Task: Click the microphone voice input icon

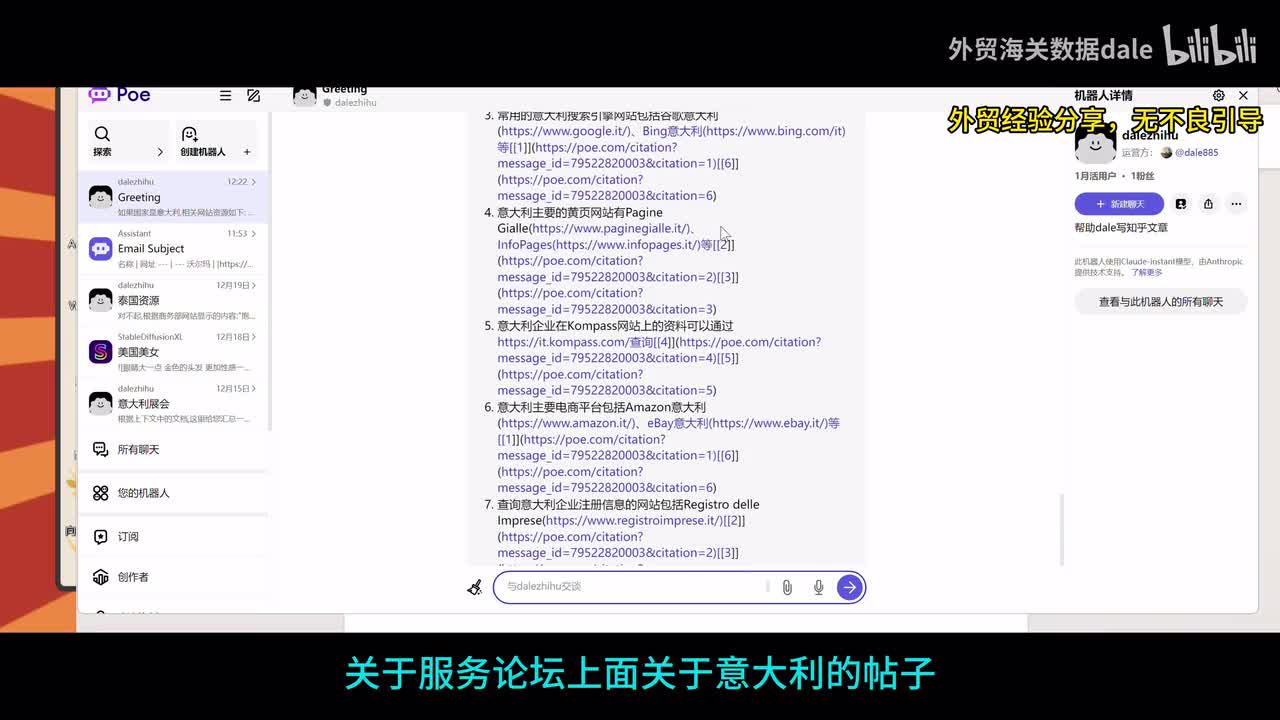Action: tap(818, 587)
